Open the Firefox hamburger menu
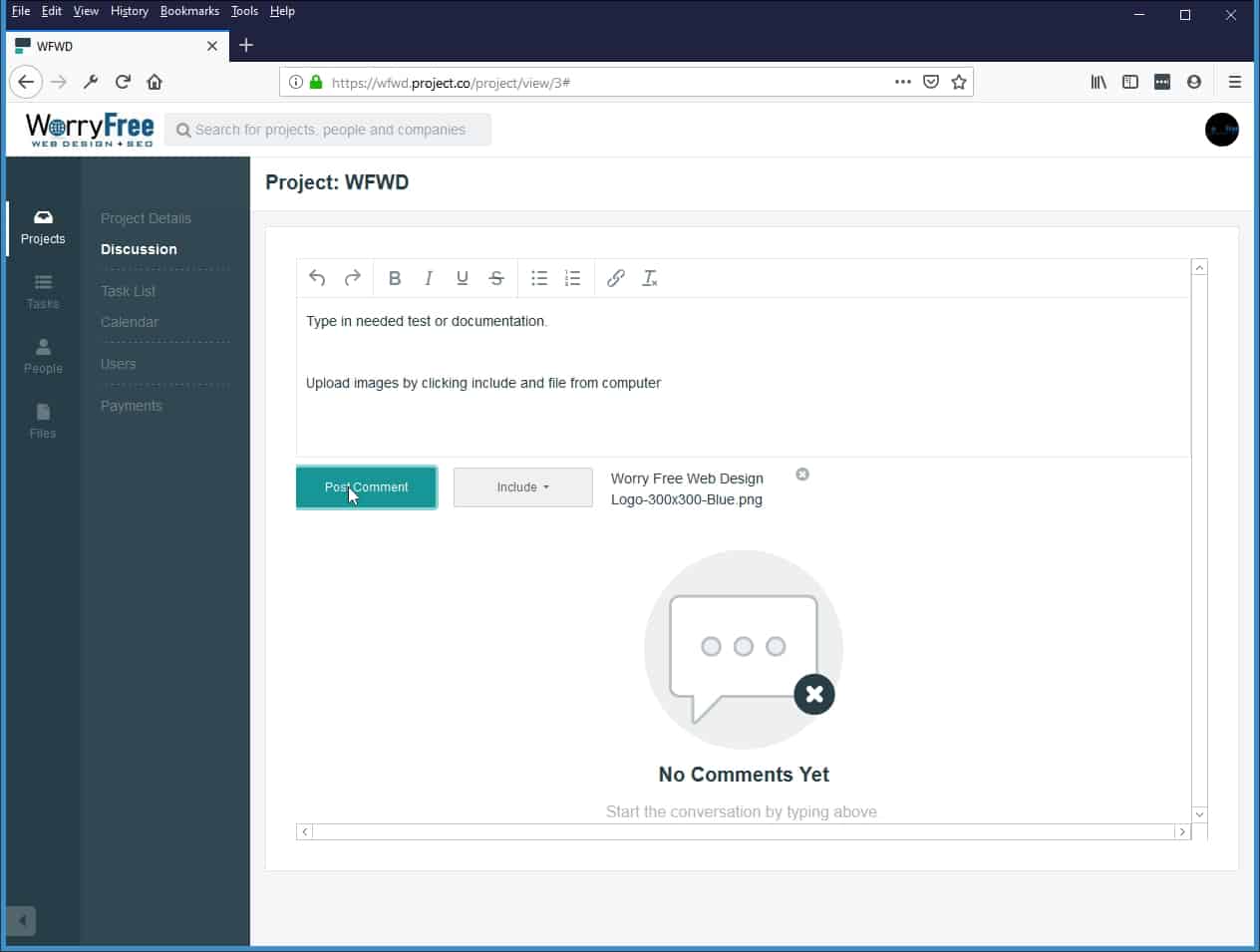 coord(1235,82)
